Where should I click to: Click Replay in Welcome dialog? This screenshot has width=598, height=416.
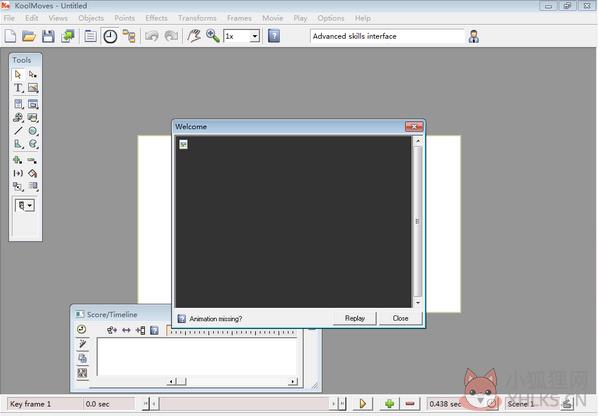pos(355,318)
